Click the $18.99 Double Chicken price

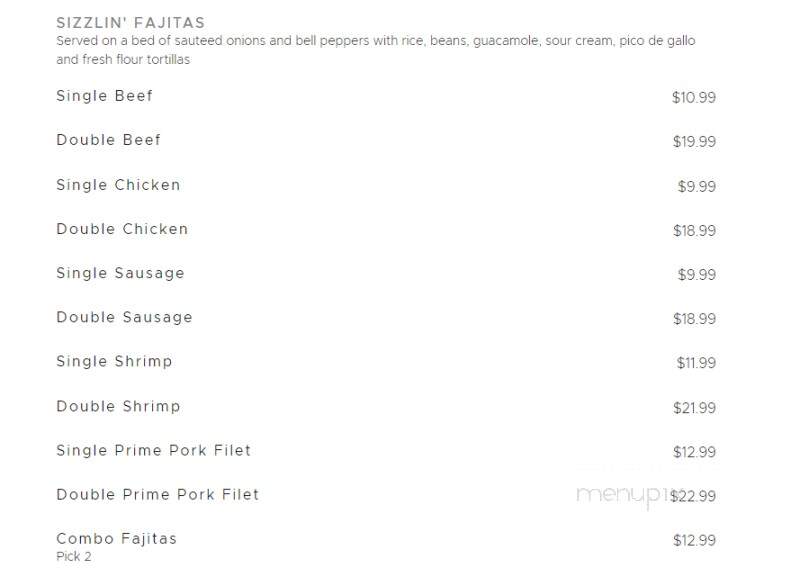pyautogui.click(x=694, y=230)
